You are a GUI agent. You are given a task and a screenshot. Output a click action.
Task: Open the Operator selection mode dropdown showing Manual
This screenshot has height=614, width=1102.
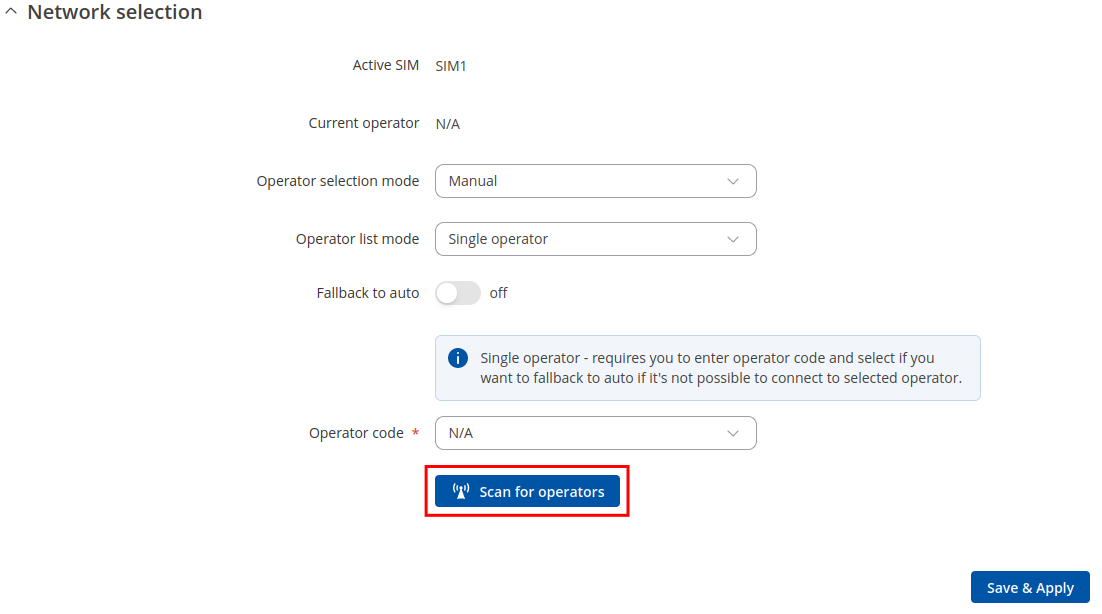coord(595,181)
